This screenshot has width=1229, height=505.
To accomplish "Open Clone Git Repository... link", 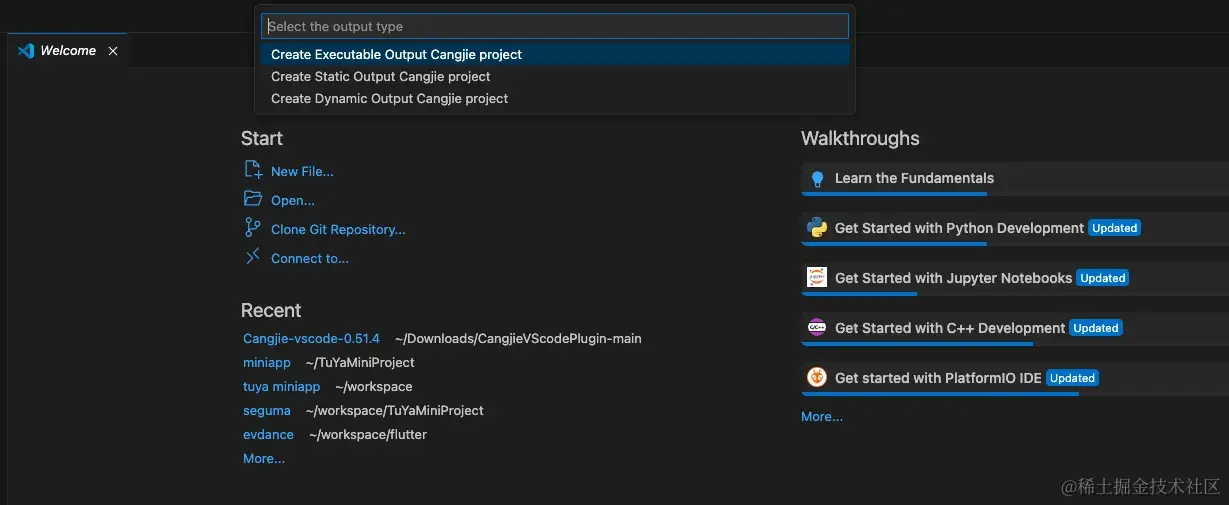I will click(x=338, y=230).
